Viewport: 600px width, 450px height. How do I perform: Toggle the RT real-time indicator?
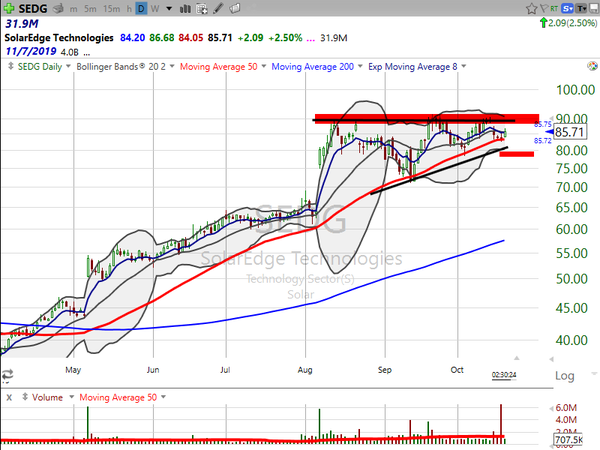pos(554,8)
